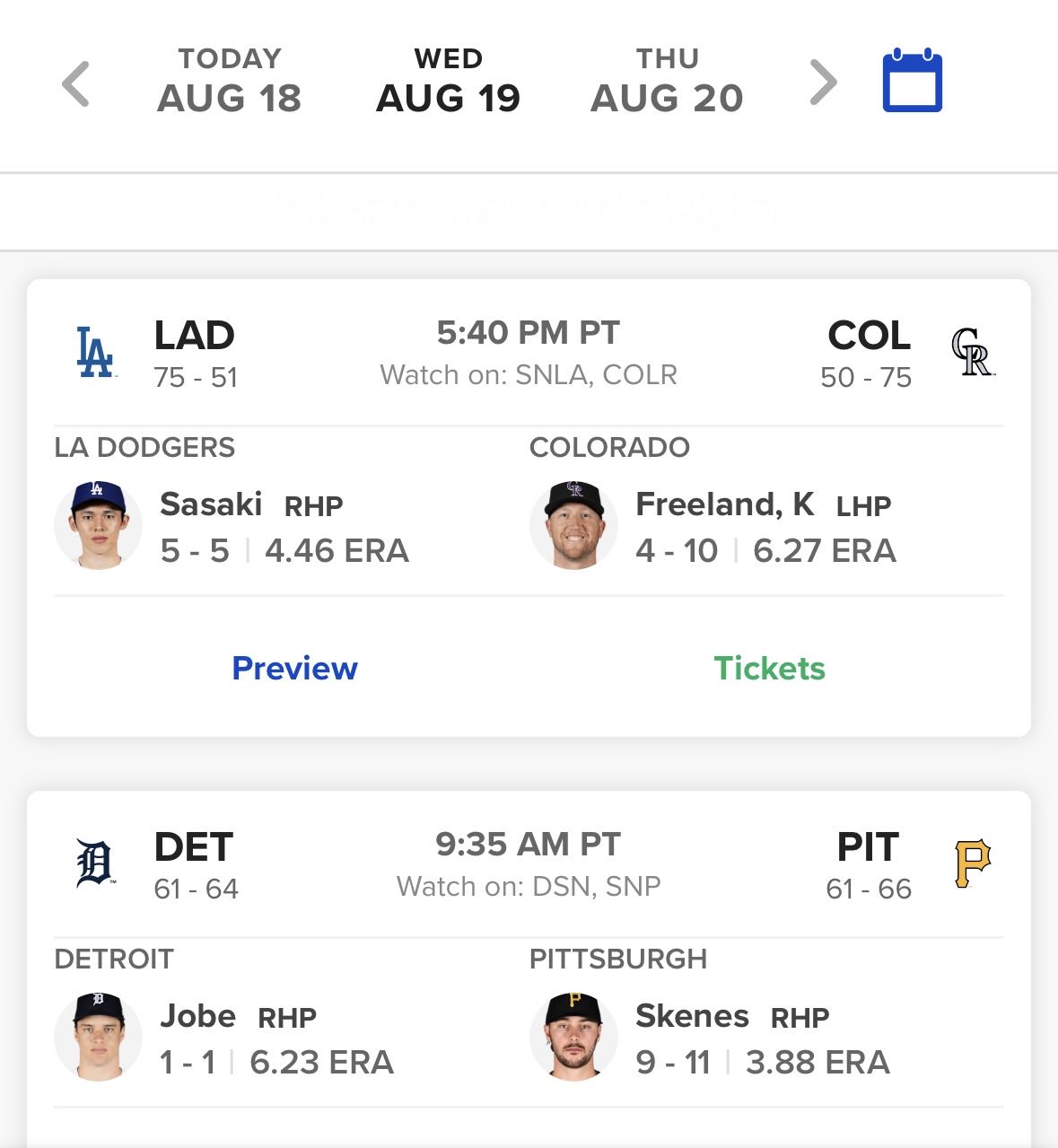Tap the Colorado Rockies team logo
Image resolution: width=1058 pixels, height=1148 pixels.
pos(973,352)
